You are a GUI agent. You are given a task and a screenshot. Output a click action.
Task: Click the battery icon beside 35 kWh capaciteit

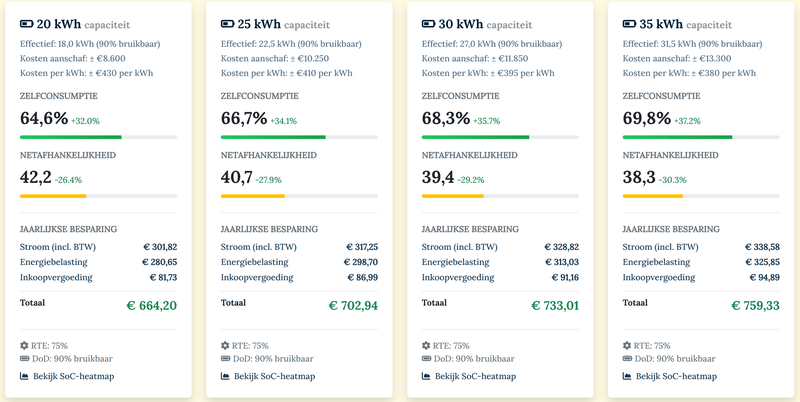pos(629,24)
